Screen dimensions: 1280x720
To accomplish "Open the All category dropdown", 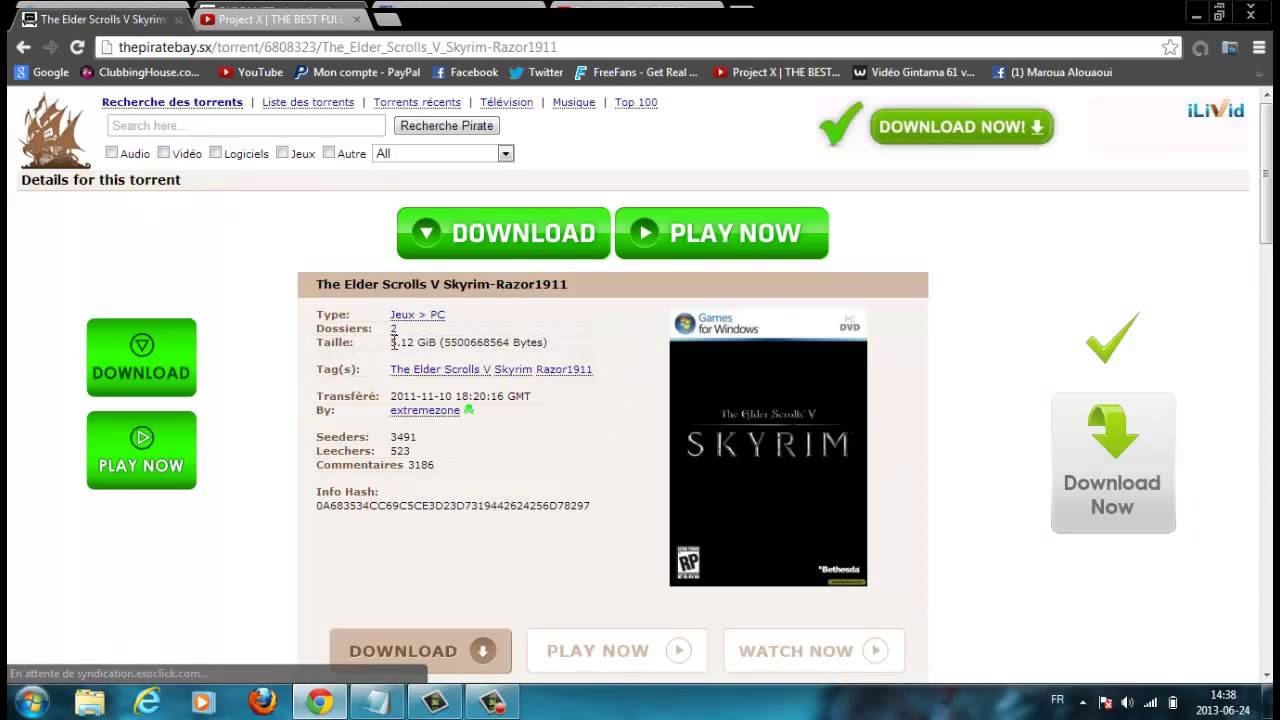I will point(442,153).
